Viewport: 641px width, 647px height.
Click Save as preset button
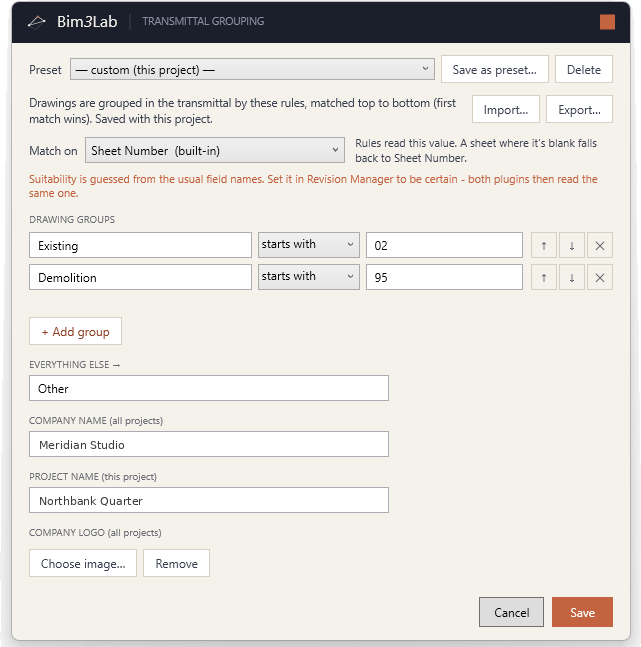494,69
